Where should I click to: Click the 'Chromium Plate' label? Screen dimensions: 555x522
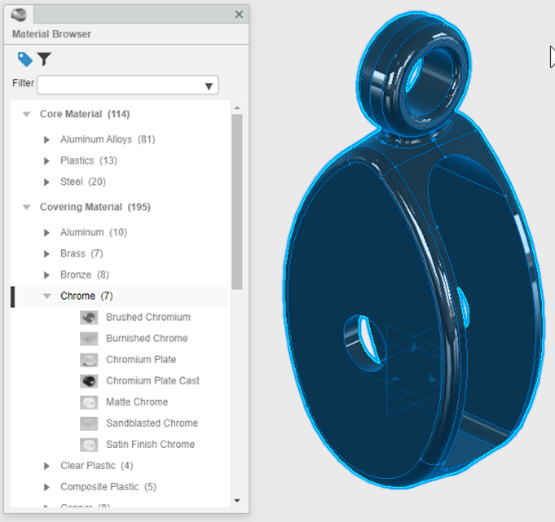click(141, 360)
